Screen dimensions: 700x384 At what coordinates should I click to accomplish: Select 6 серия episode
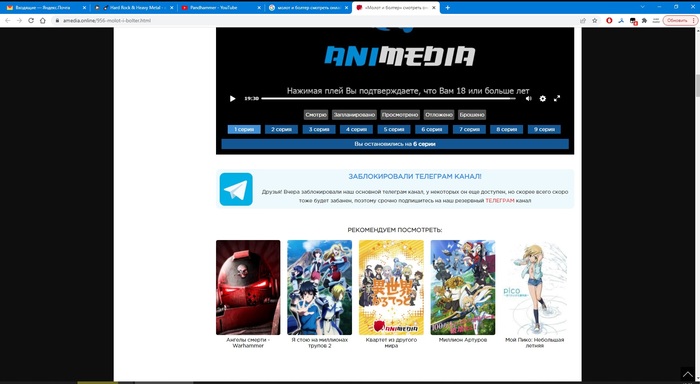click(432, 129)
